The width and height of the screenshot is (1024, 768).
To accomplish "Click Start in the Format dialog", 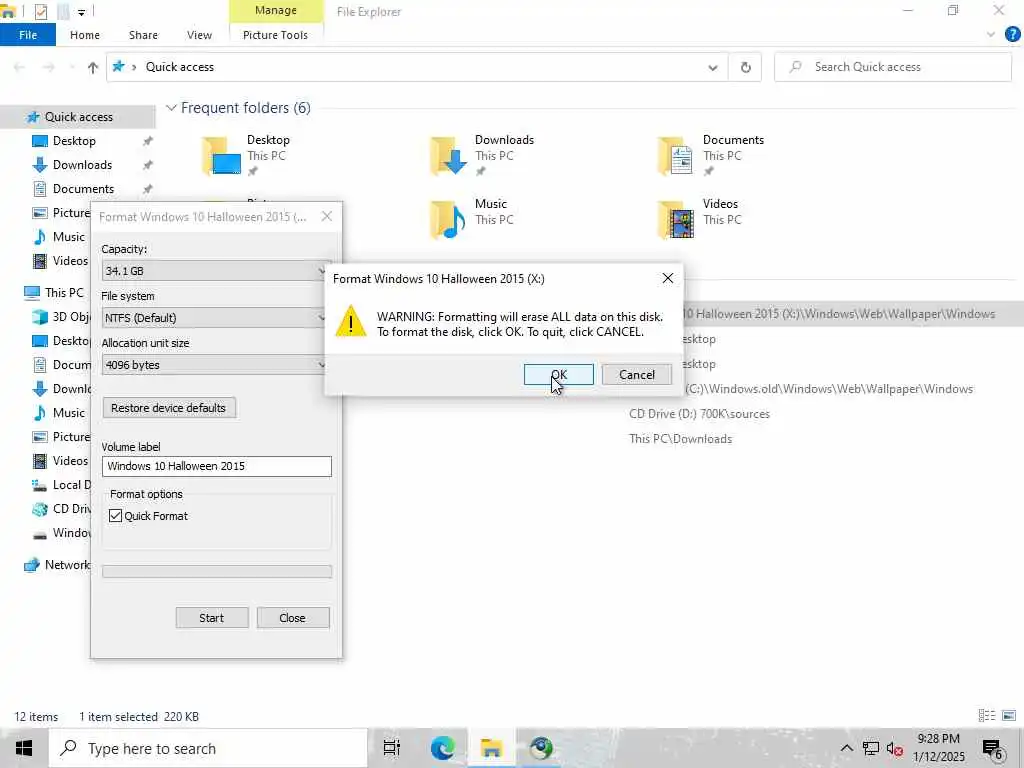I will (212, 618).
